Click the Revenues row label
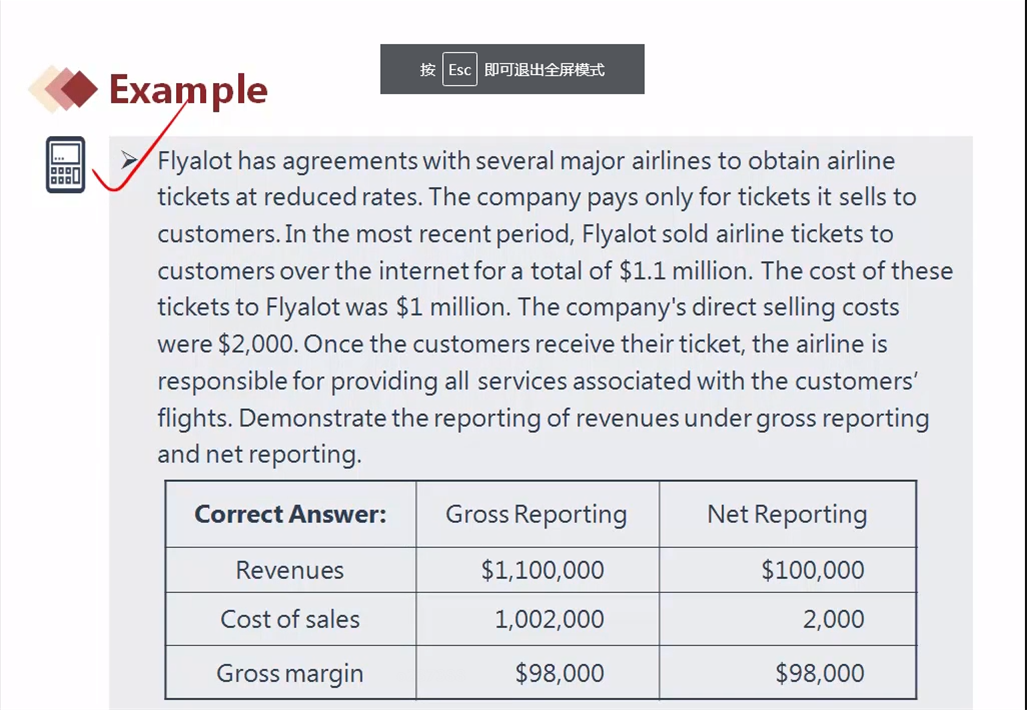The height and width of the screenshot is (710, 1027). coord(289,570)
